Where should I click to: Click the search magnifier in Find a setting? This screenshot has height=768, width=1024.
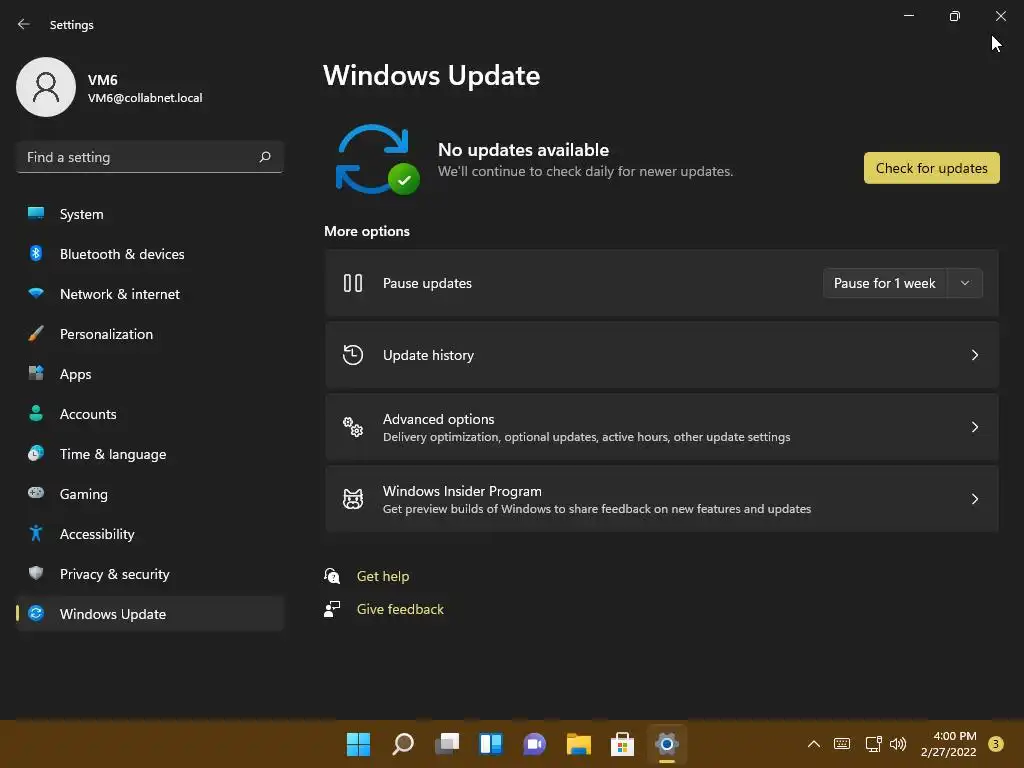pyautogui.click(x=264, y=157)
